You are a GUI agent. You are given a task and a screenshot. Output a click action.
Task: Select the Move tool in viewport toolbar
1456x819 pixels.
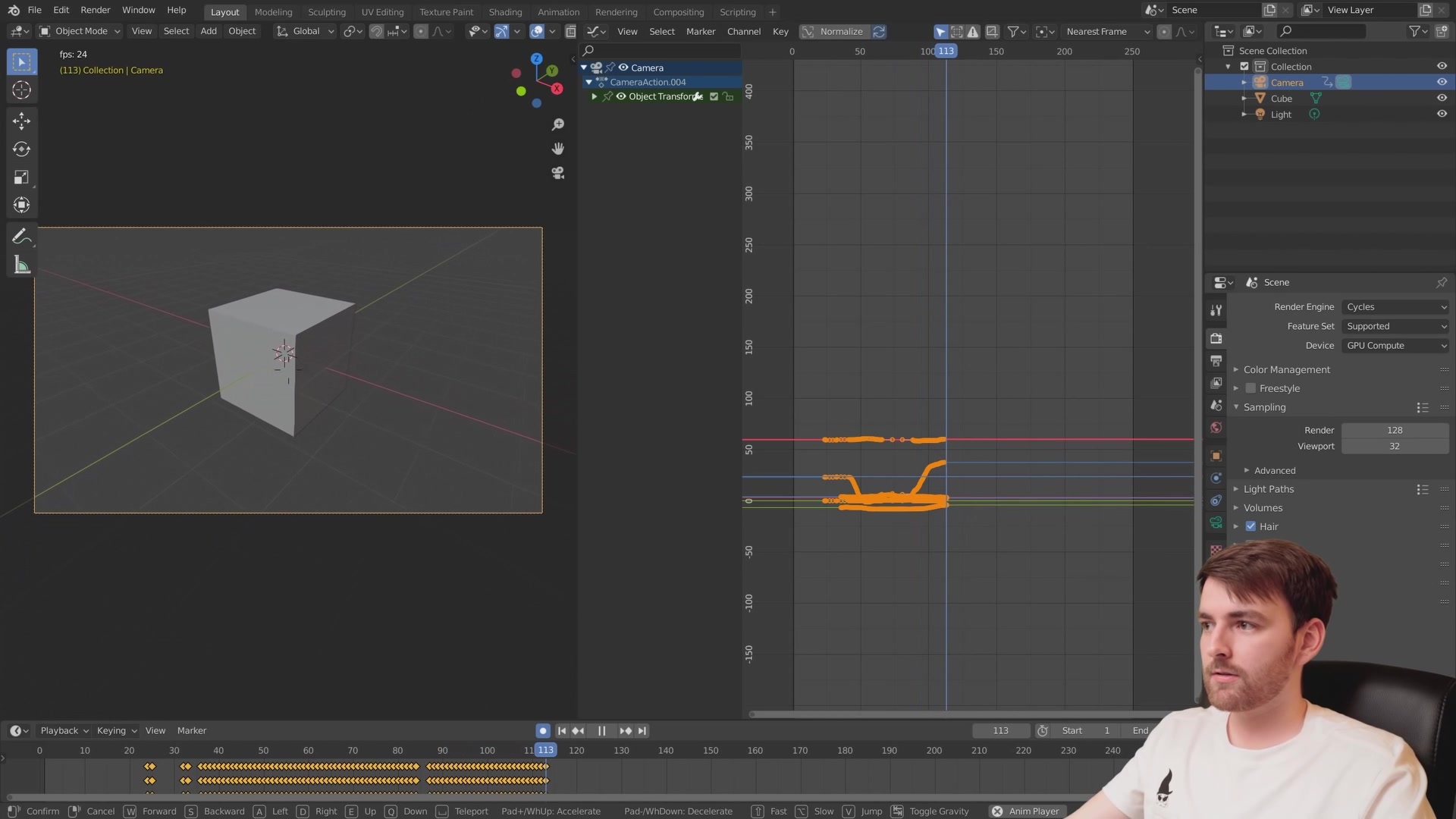click(x=21, y=121)
